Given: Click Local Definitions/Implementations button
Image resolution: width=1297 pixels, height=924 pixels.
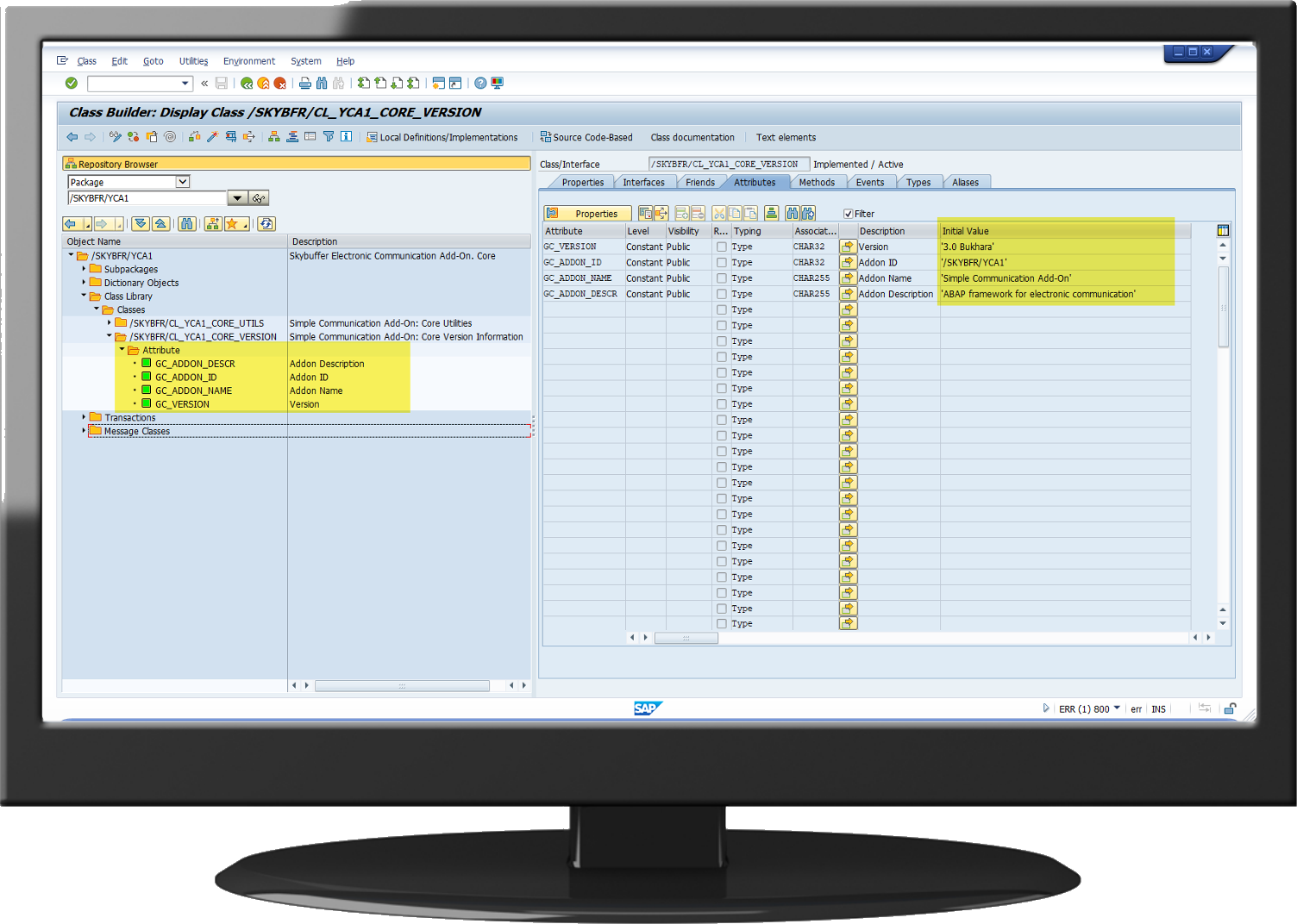Looking at the screenshot, I should tap(442, 137).
